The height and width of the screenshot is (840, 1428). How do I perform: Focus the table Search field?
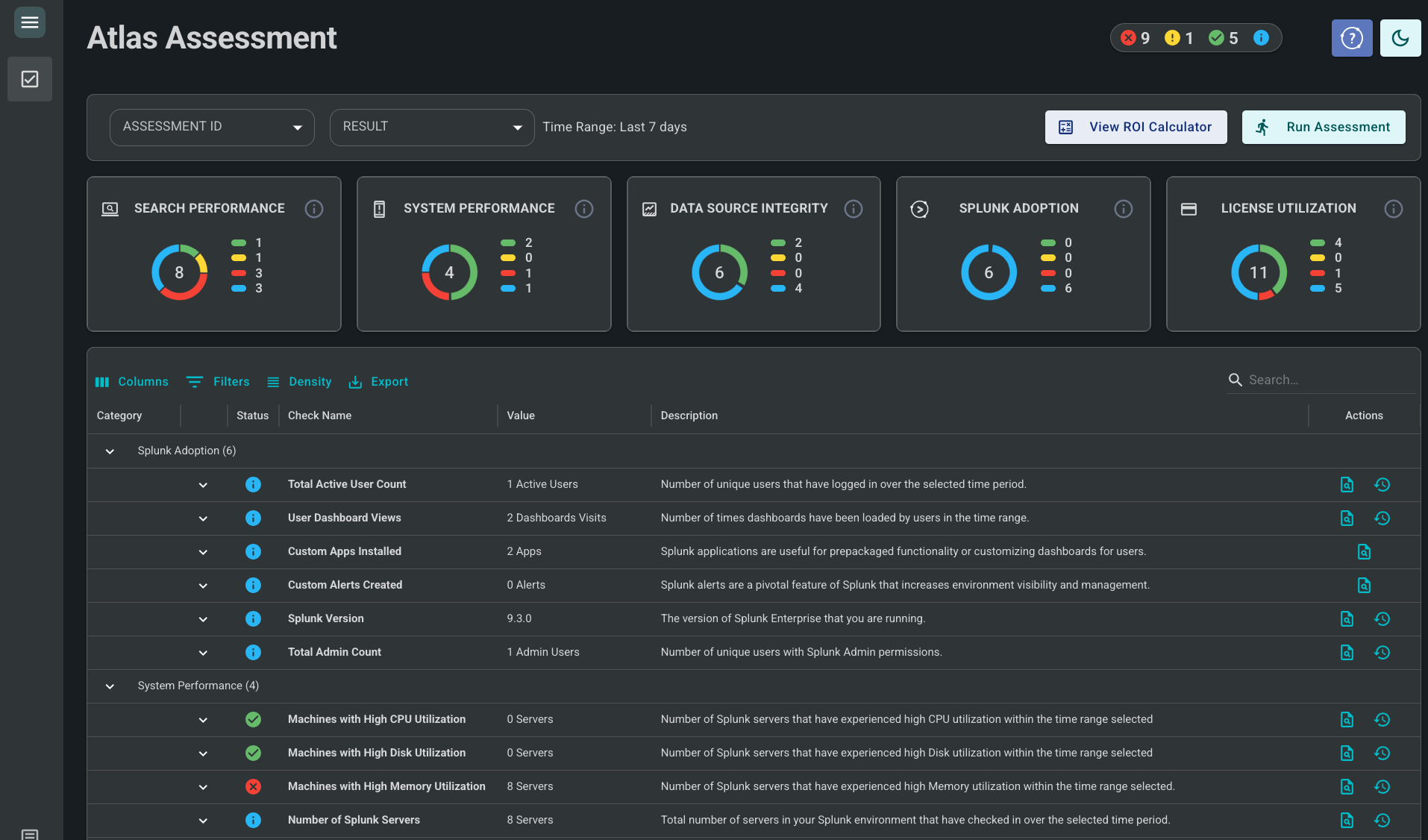pyautogui.click(x=1321, y=380)
